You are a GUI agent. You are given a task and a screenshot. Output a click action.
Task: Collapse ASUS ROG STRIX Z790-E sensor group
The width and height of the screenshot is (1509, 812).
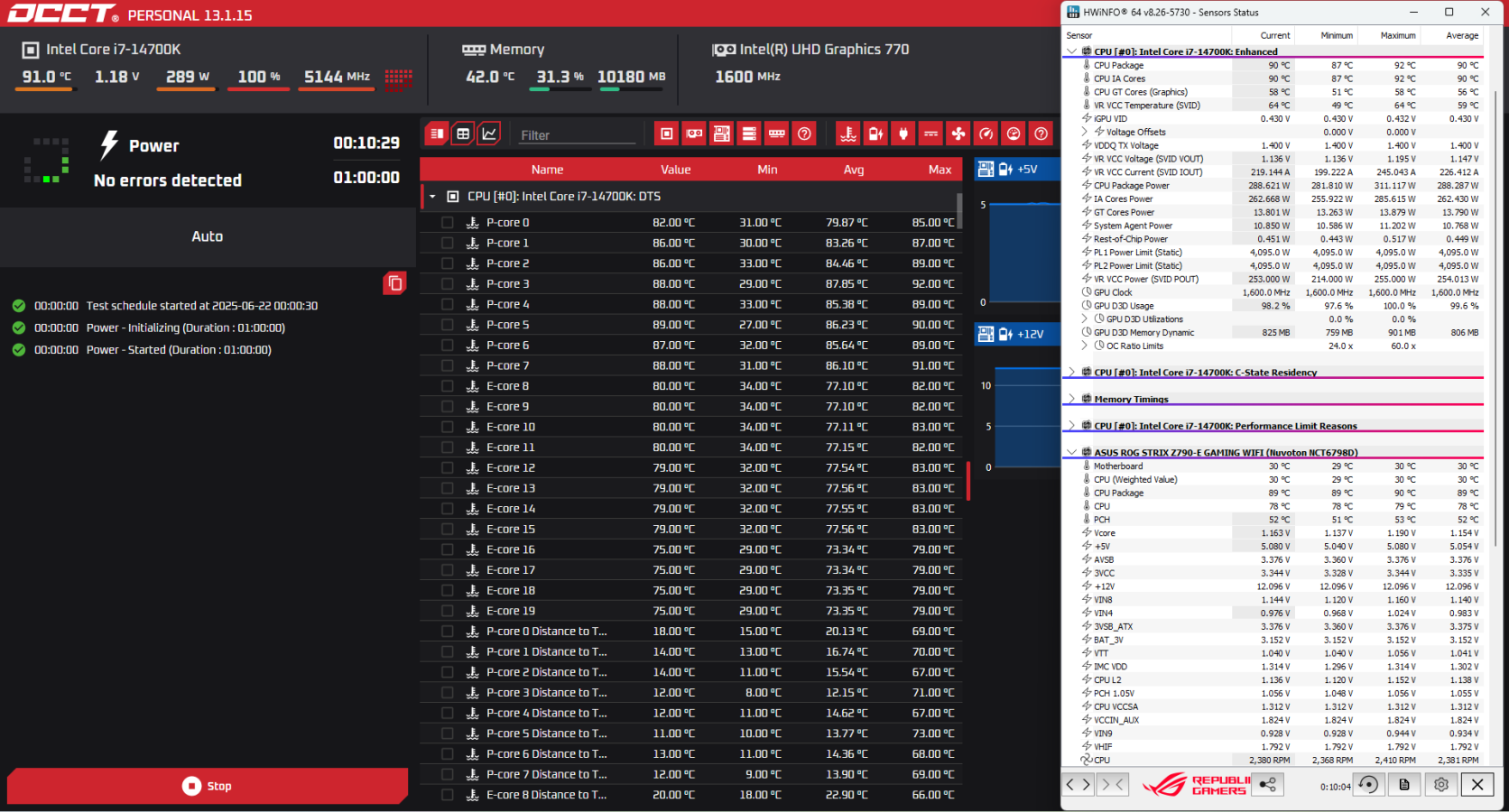1071,453
